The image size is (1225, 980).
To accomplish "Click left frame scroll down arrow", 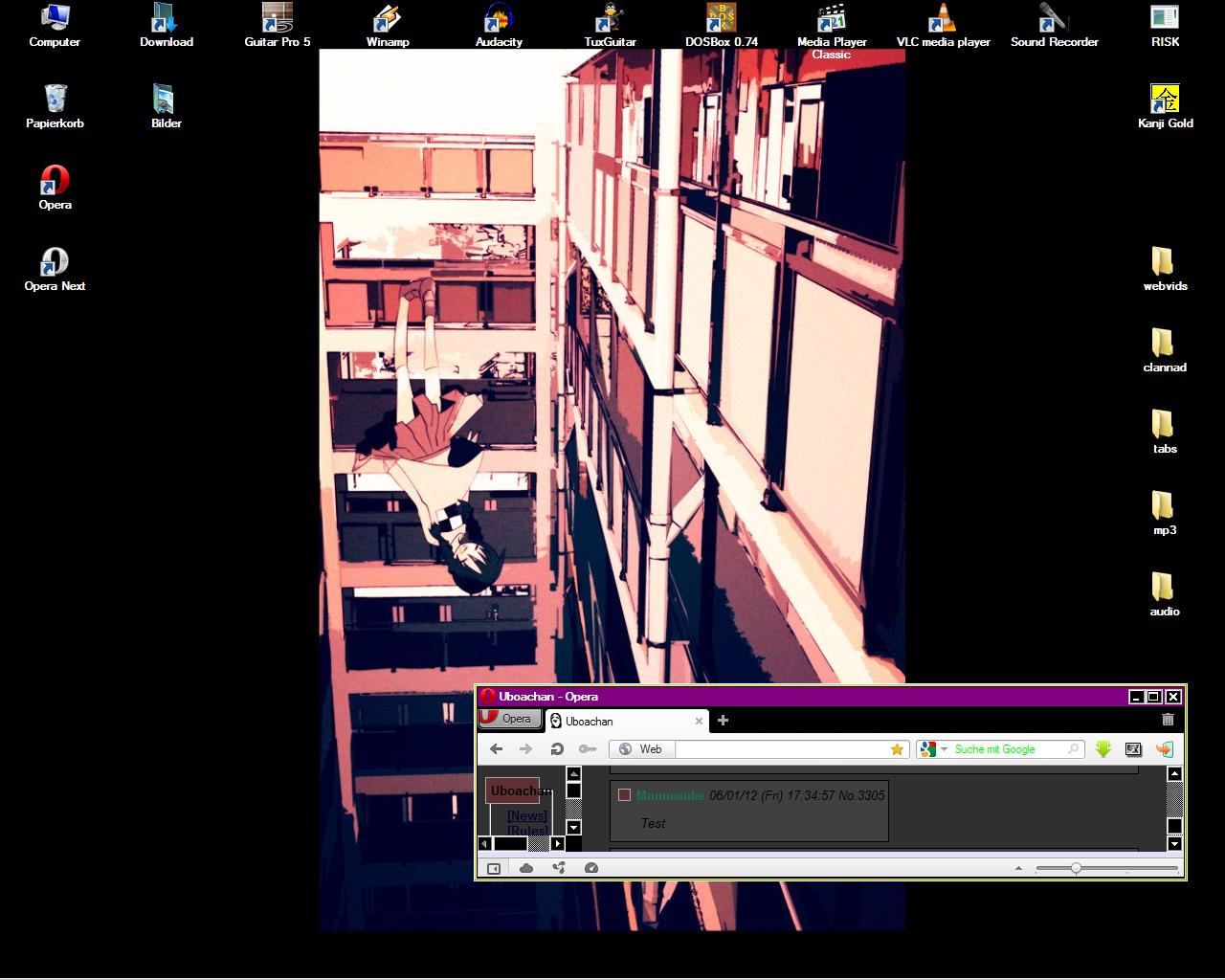I will [573, 828].
